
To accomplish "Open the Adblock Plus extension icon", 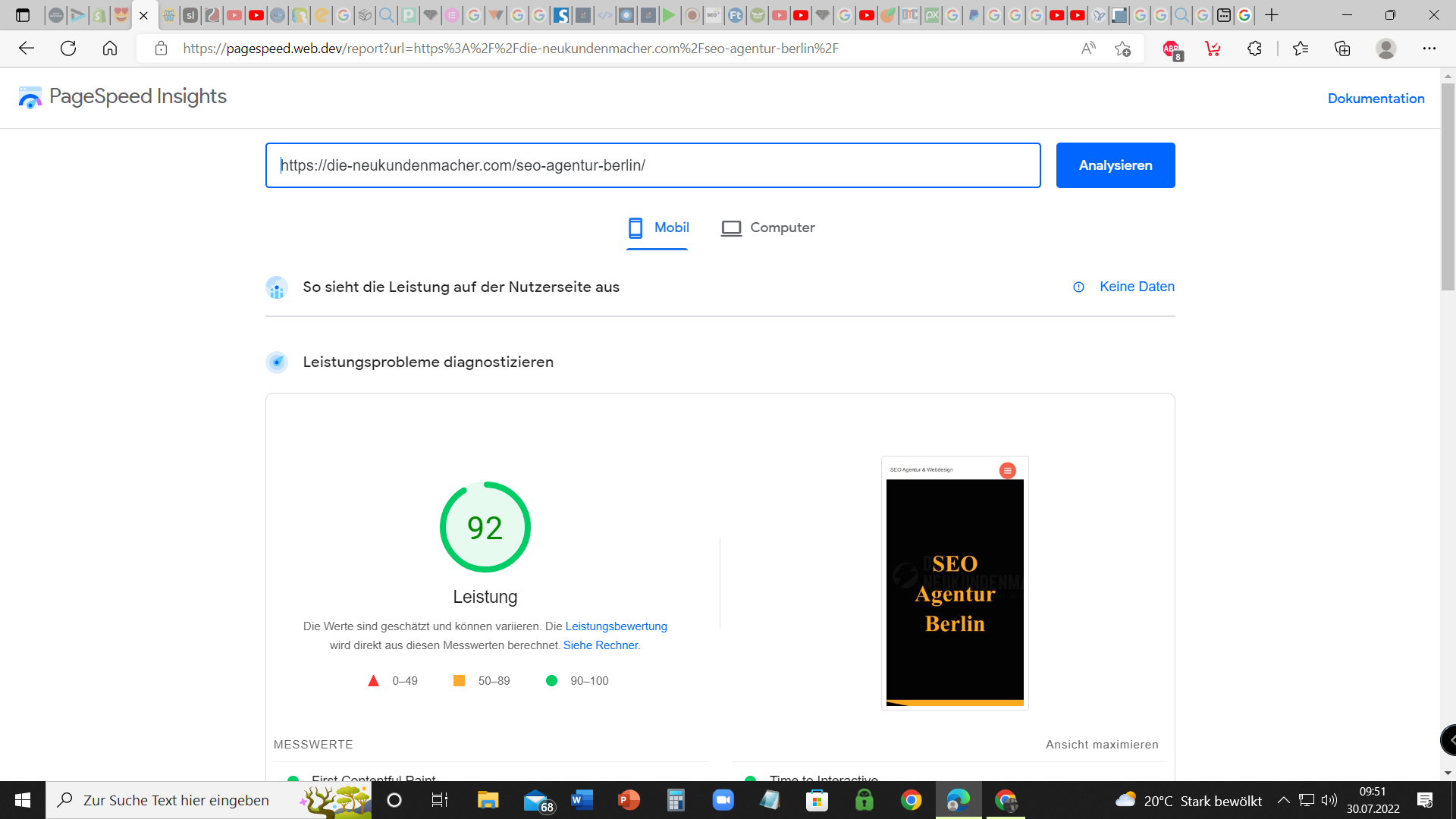I will pyautogui.click(x=1172, y=49).
